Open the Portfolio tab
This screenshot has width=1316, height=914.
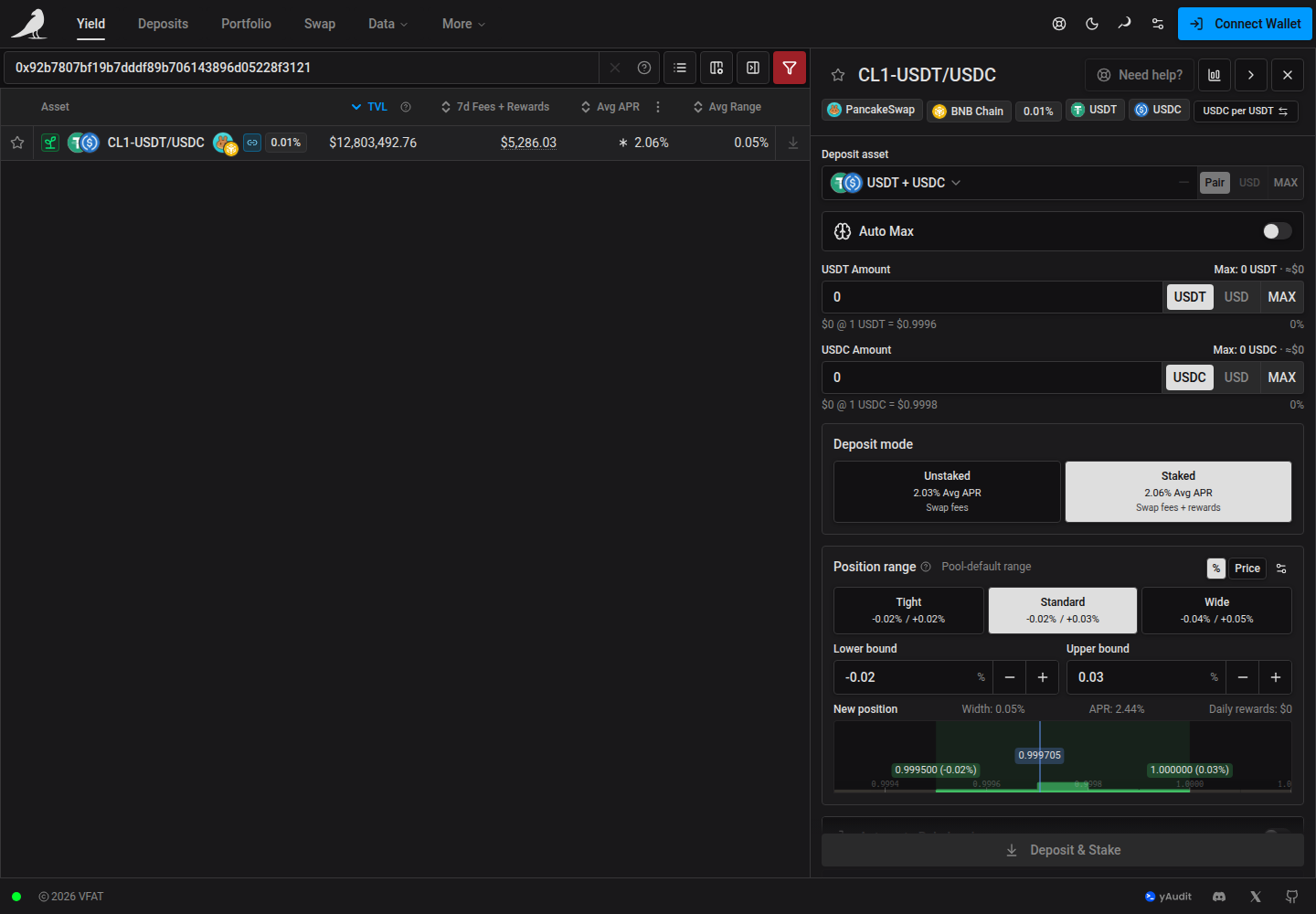coord(246,24)
